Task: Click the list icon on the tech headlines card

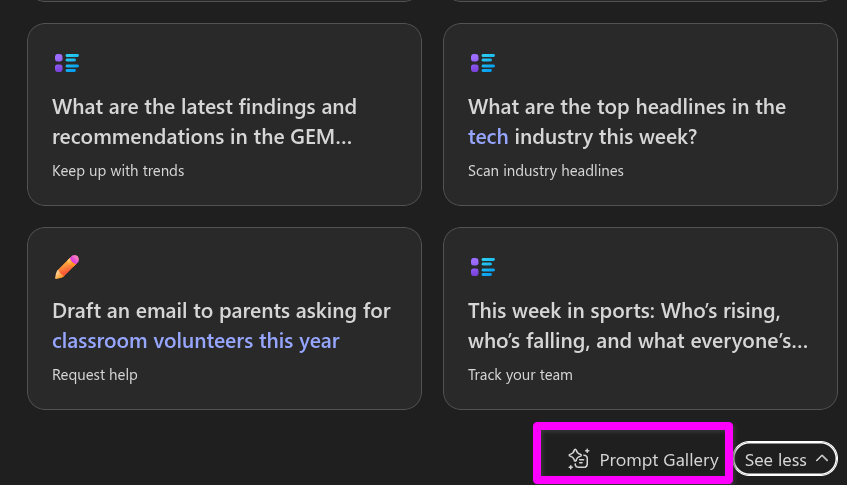Action: 483,63
